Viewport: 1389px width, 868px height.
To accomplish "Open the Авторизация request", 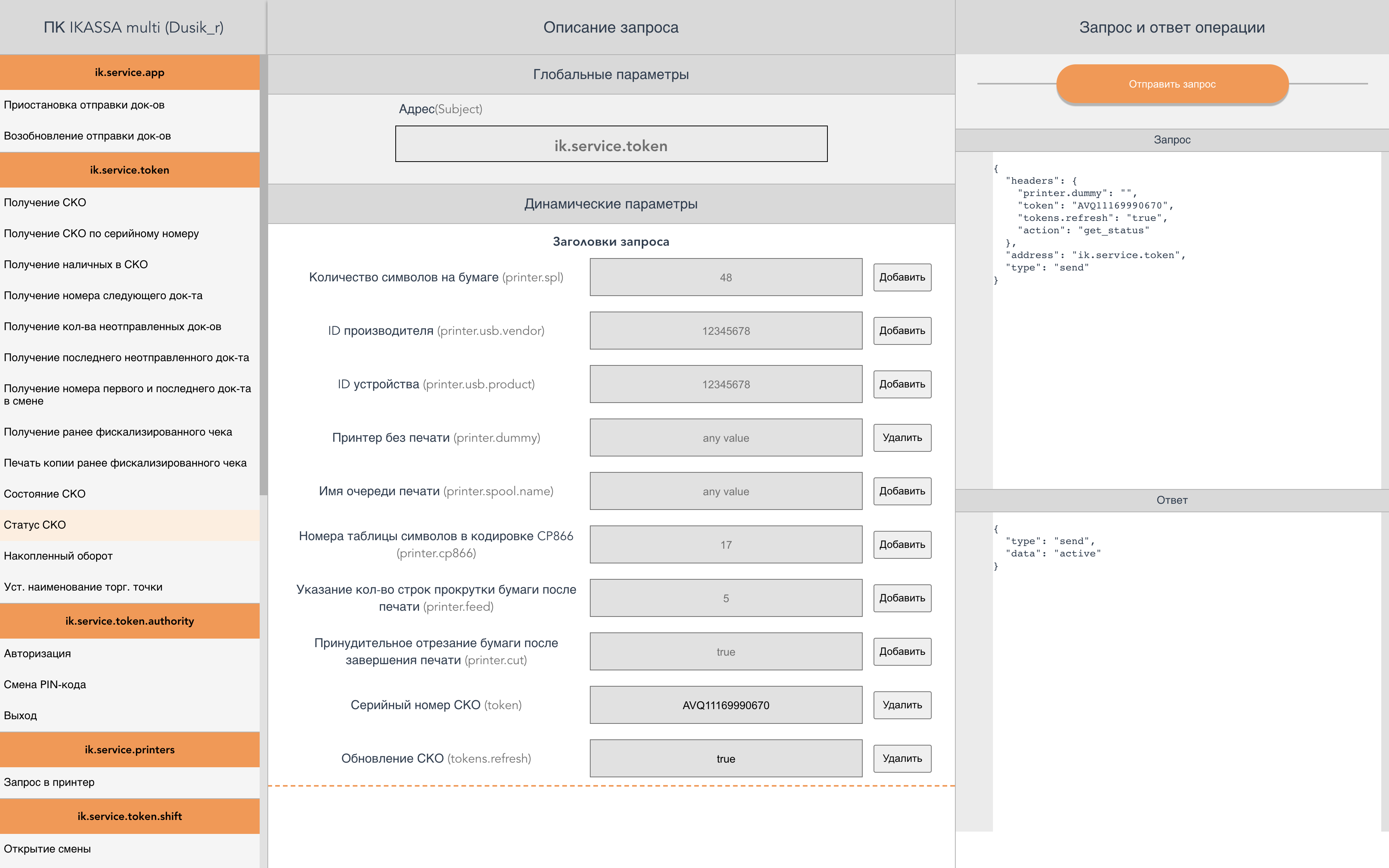I will click(37, 653).
